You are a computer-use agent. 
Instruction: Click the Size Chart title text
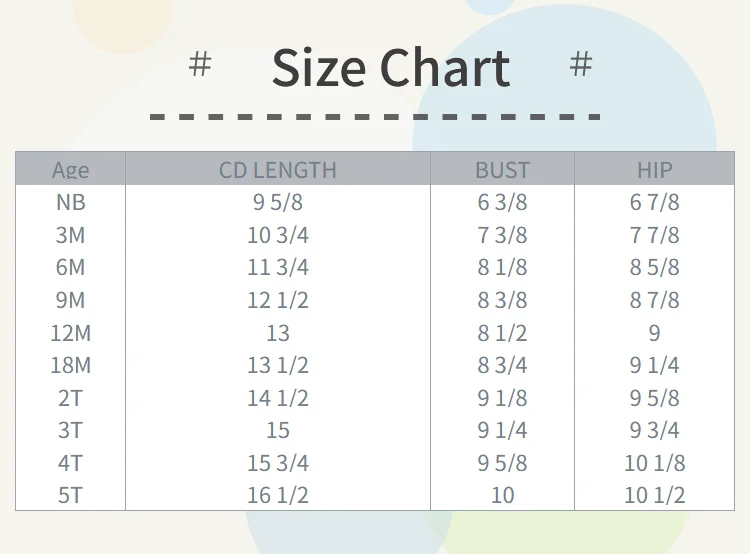[x=390, y=68]
